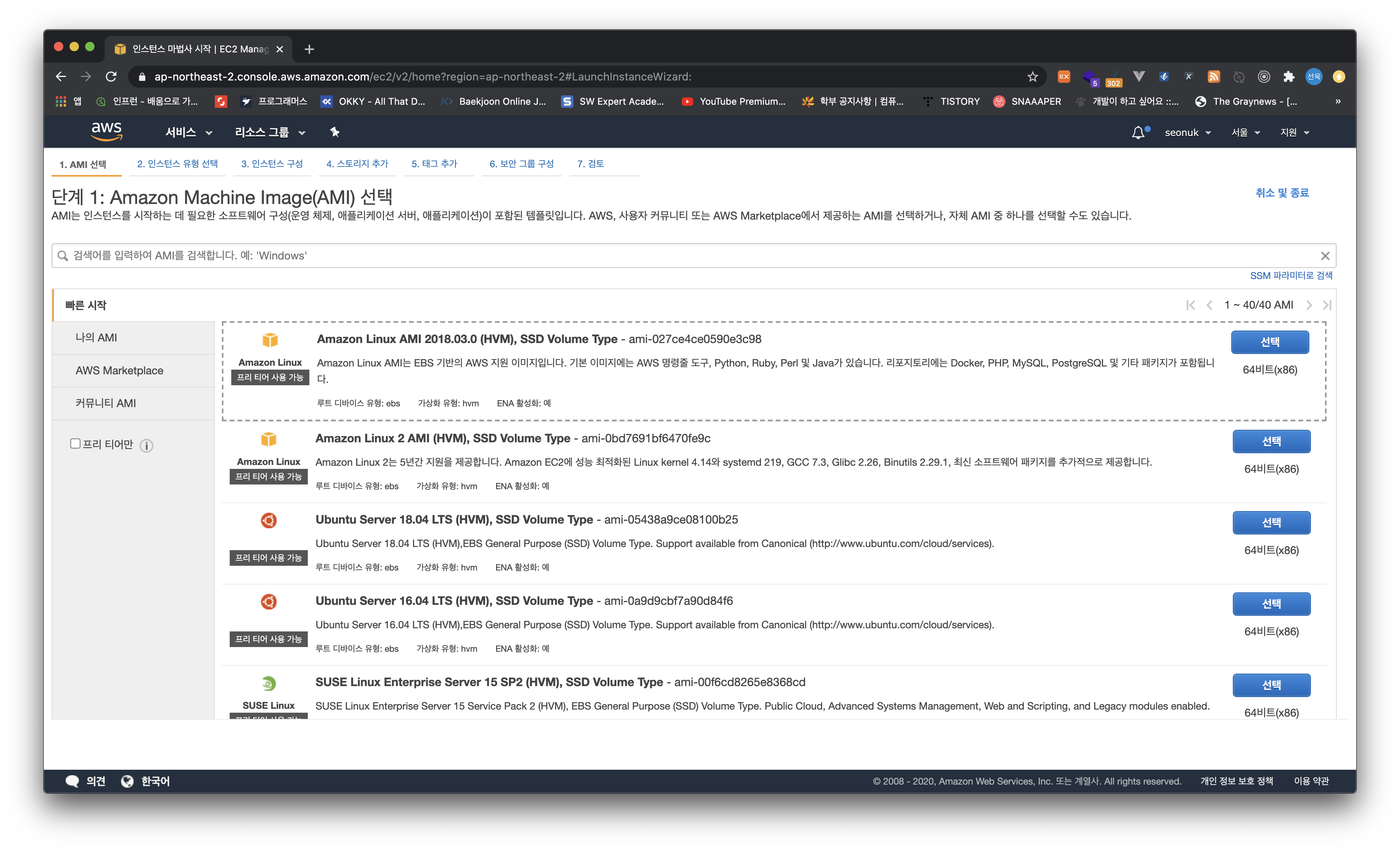Click the AWS logo home icon
This screenshot has height=851, width=1400.
(x=106, y=131)
